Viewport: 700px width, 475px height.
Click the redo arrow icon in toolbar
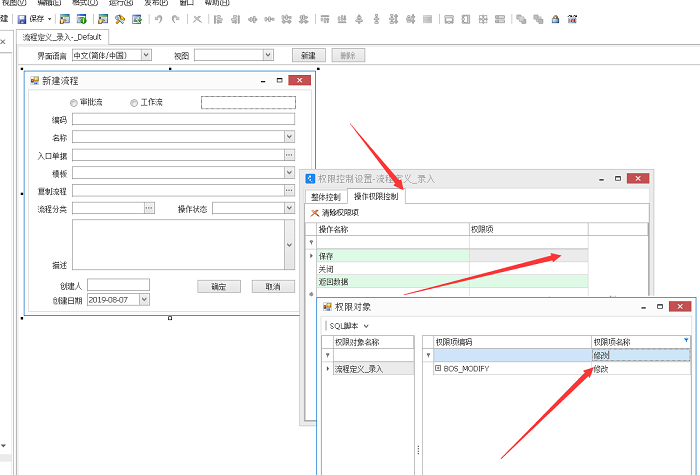pyautogui.click(x=176, y=19)
